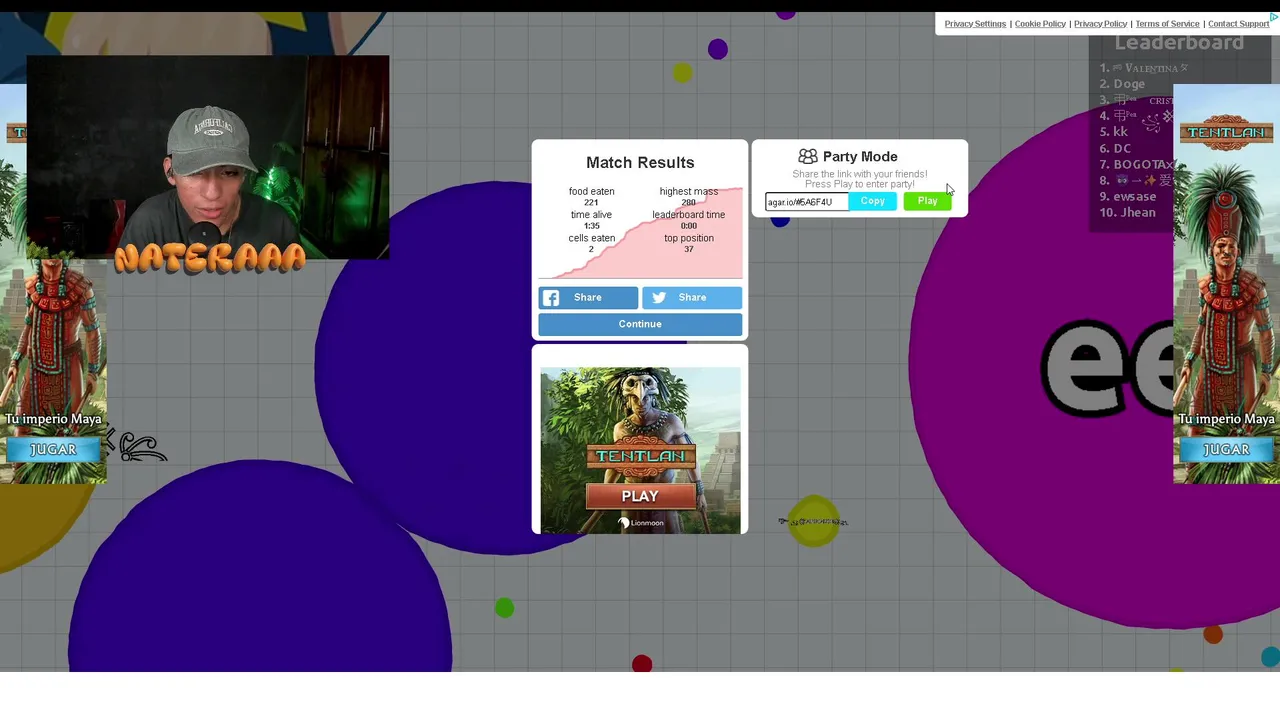Open Contact Support link

[1238, 24]
